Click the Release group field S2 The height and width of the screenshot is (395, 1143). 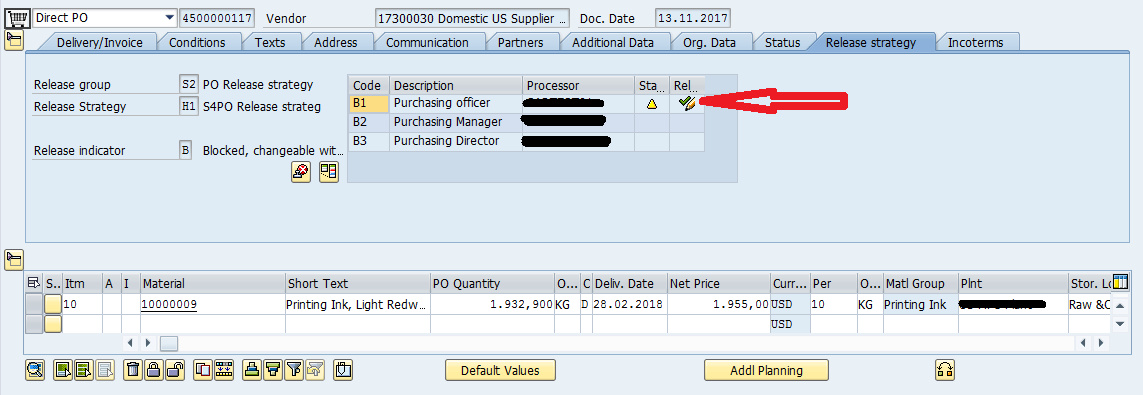[188, 85]
